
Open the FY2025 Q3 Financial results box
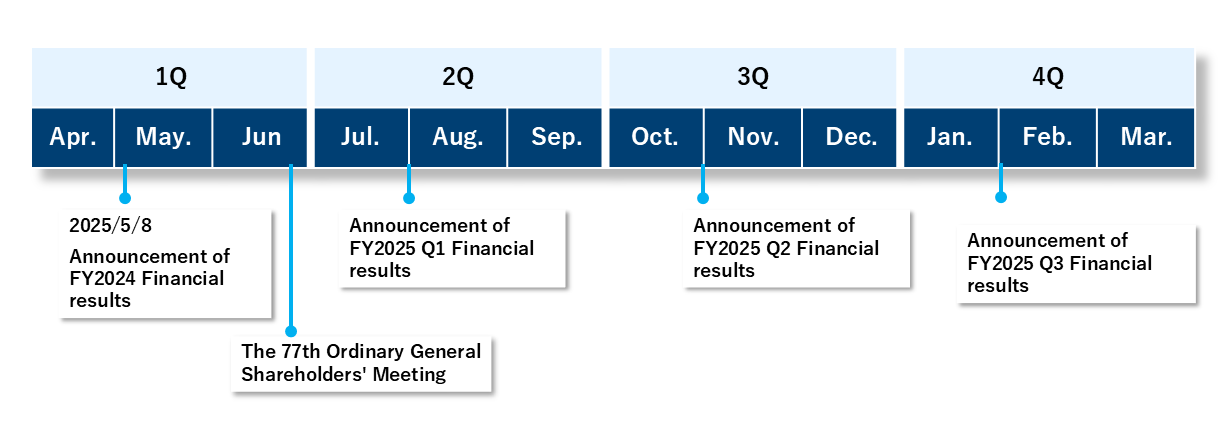(1076, 263)
